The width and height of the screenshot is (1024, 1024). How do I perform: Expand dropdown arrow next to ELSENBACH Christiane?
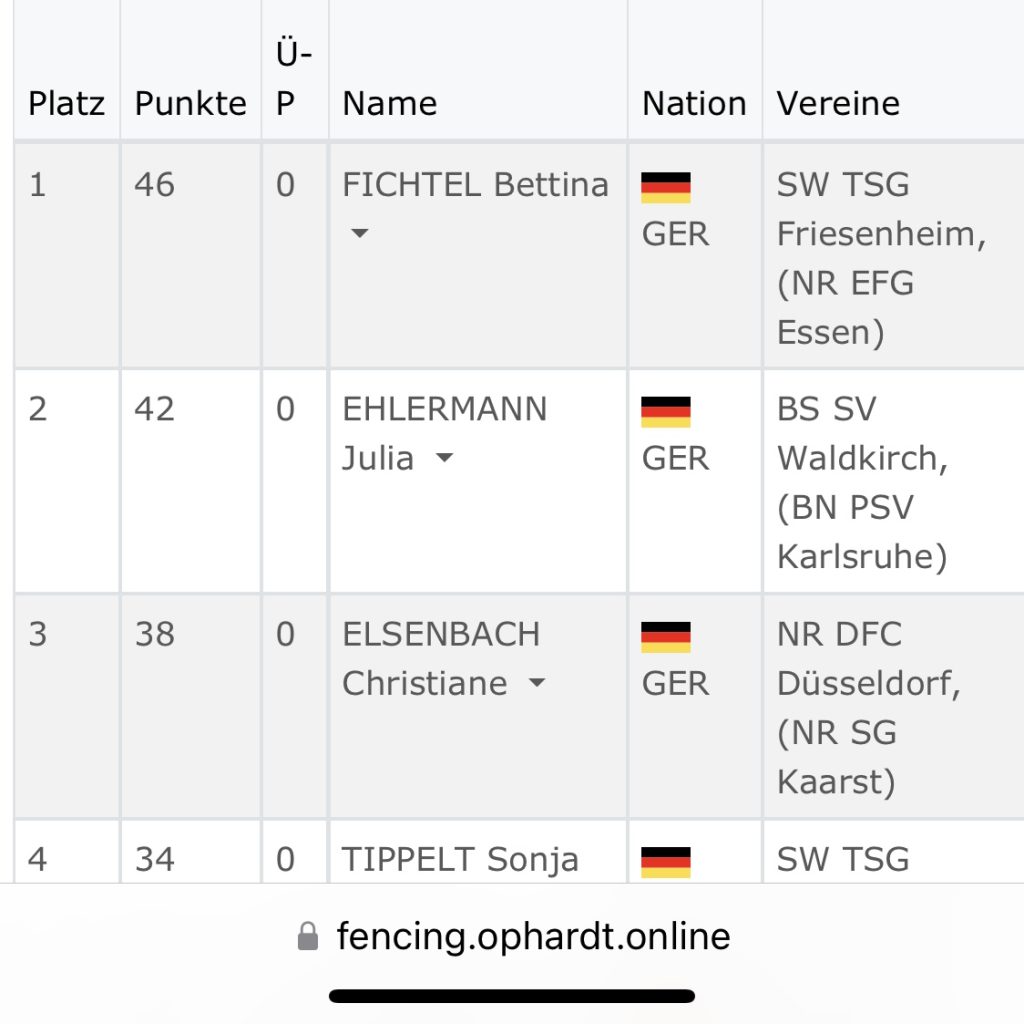click(537, 683)
